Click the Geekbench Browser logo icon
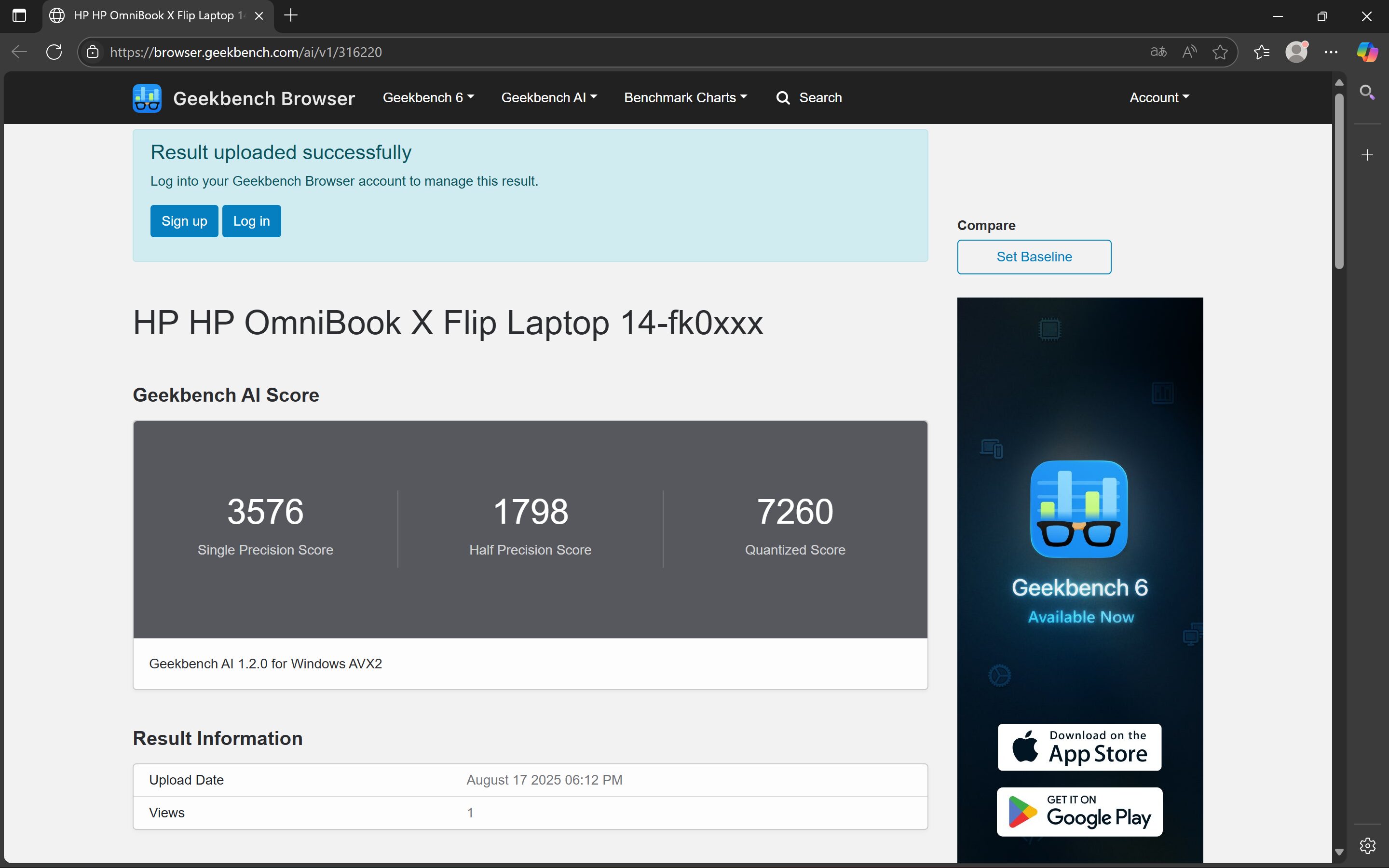1389x868 pixels. point(147,98)
